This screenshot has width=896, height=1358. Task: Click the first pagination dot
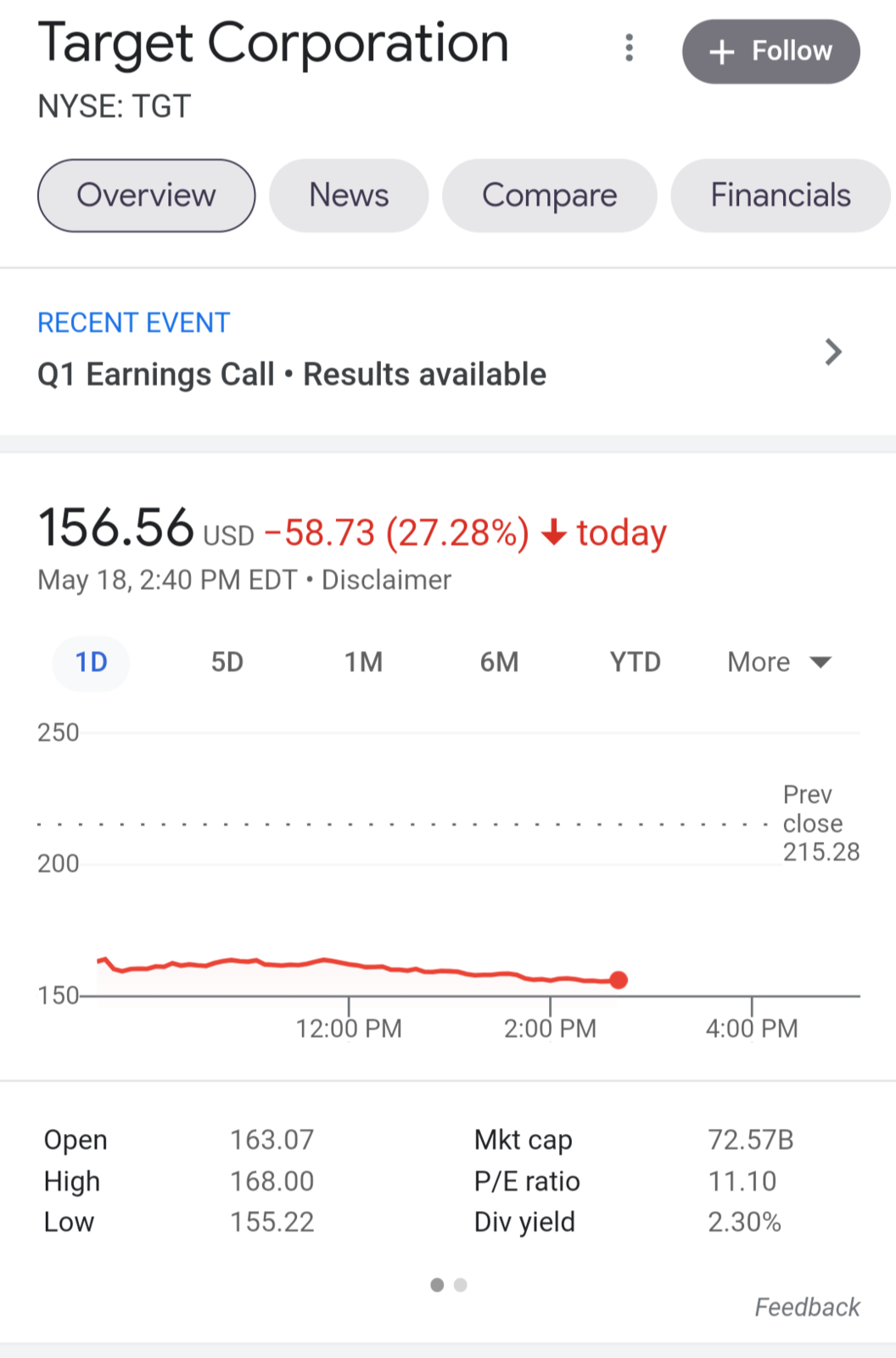(x=437, y=1285)
